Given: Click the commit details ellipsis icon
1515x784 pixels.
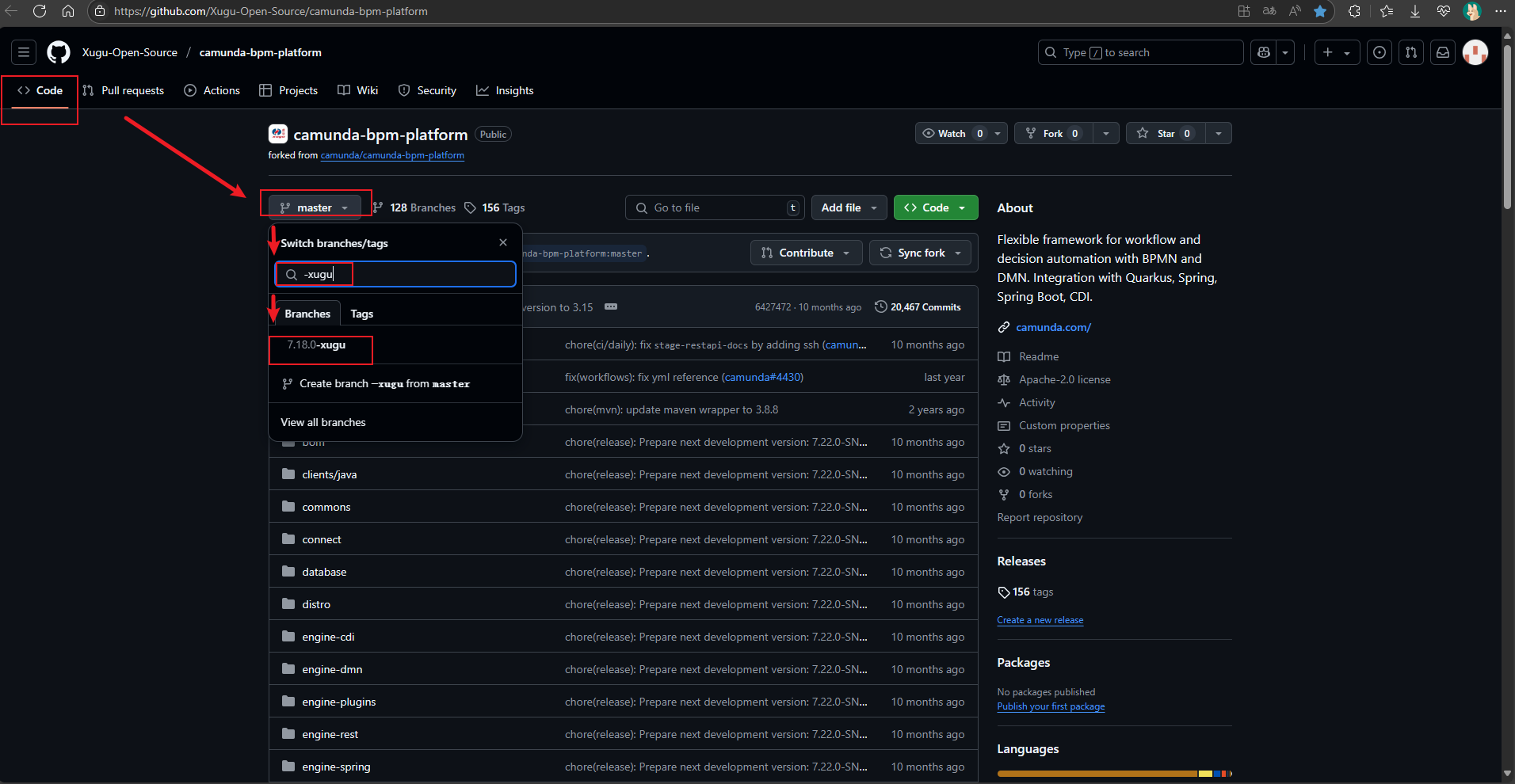Looking at the screenshot, I should (x=611, y=306).
